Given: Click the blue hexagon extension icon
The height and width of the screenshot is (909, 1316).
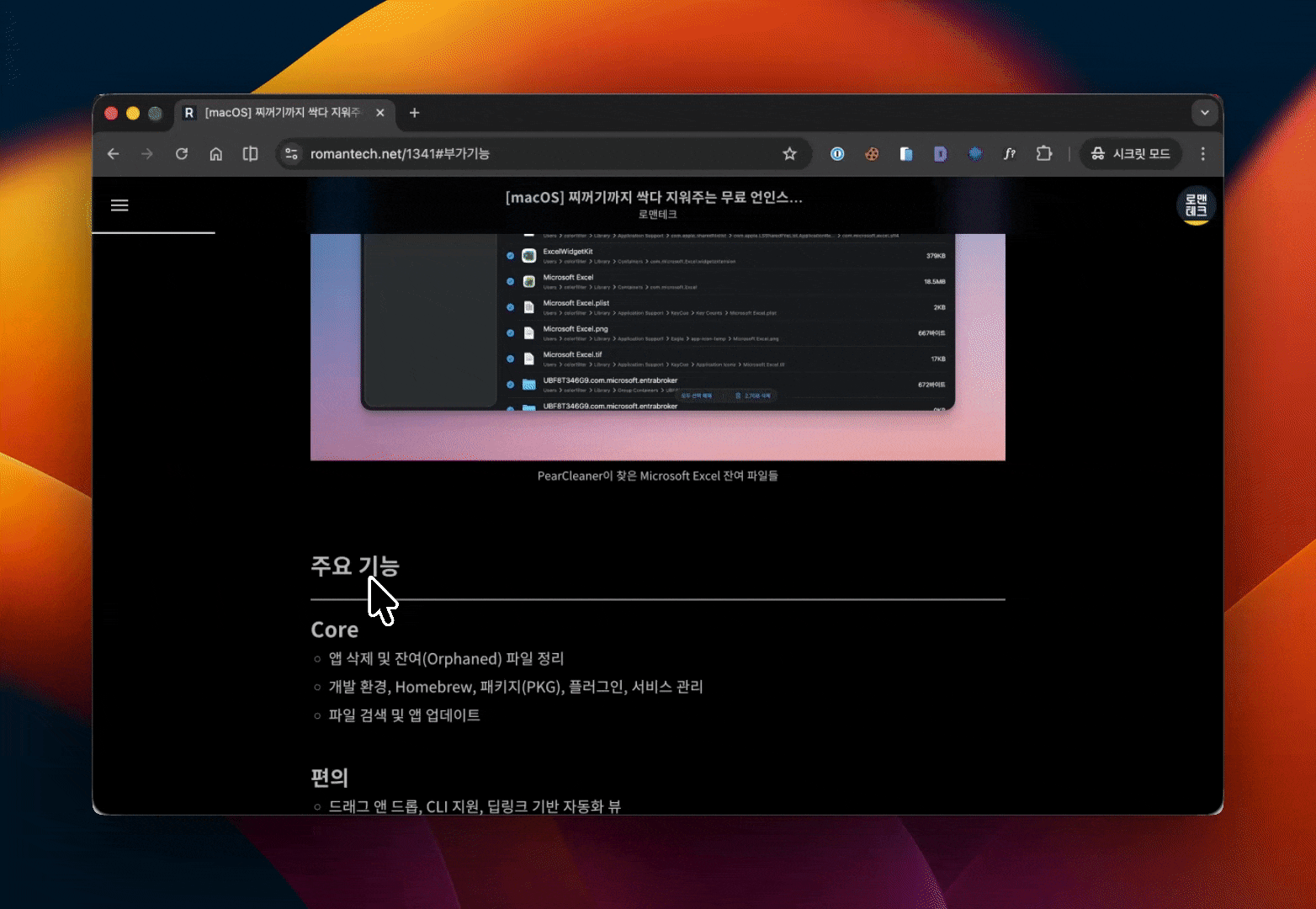Looking at the screenshot, I should point(975,154).
